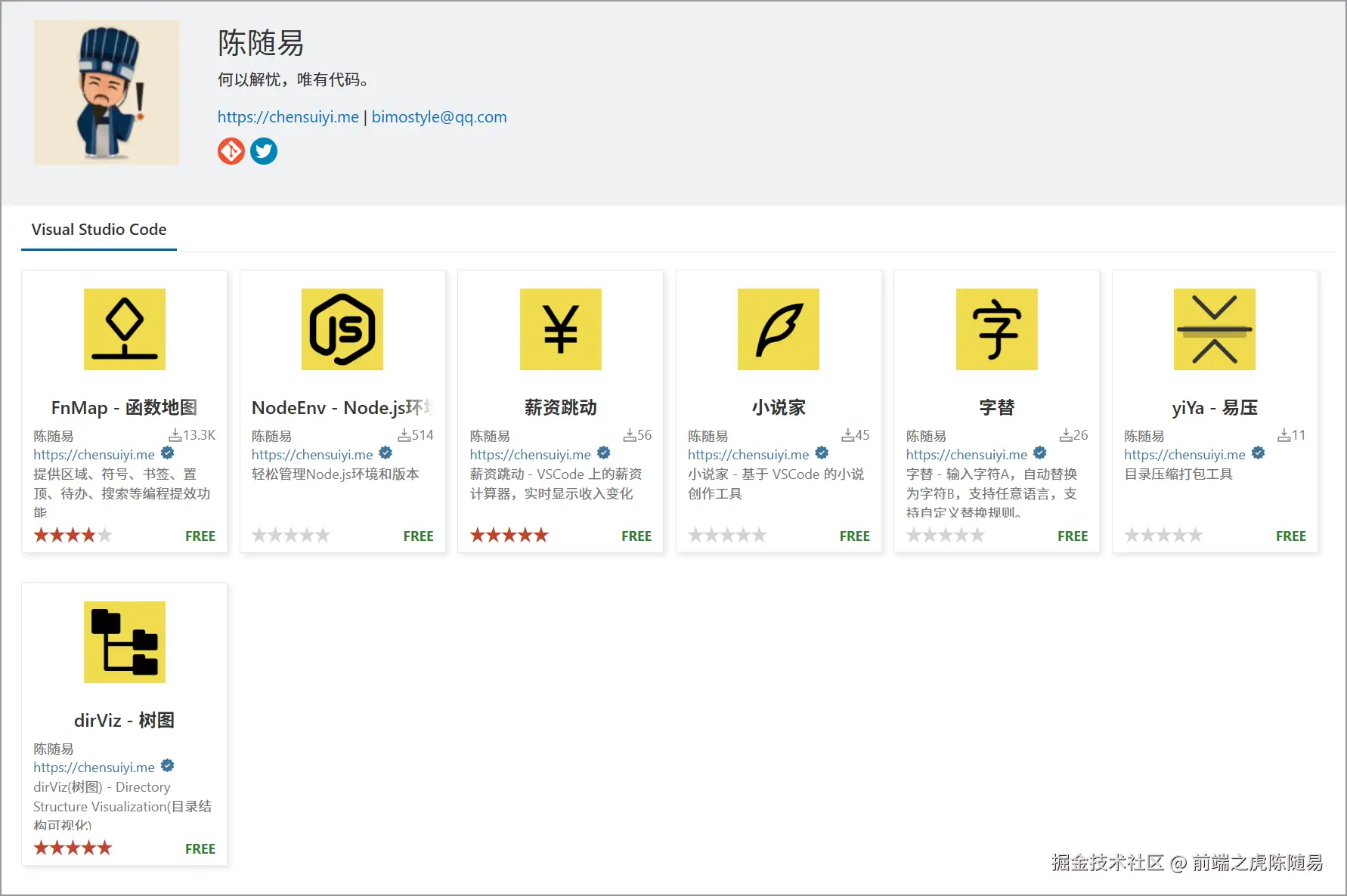Viewport: 1347px width, 896px height.
Task: Click verified badge on the 小说家 card
Action: click(822, 453)
